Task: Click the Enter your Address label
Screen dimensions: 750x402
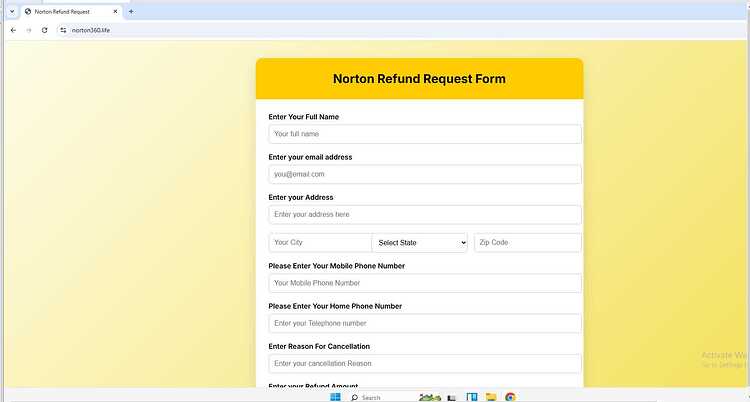Action: [301, 197]
